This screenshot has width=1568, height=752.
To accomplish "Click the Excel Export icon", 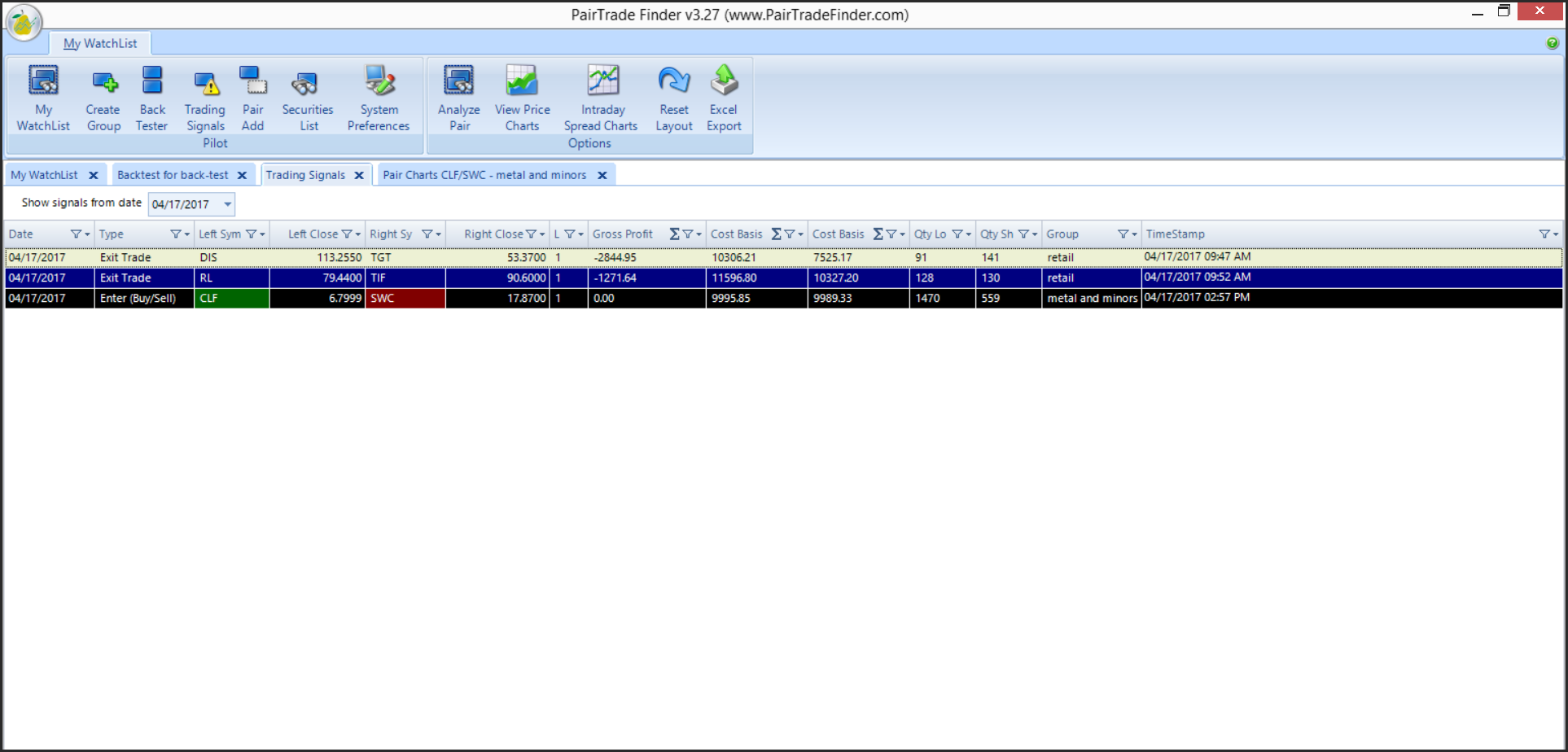I will [724, 98].
